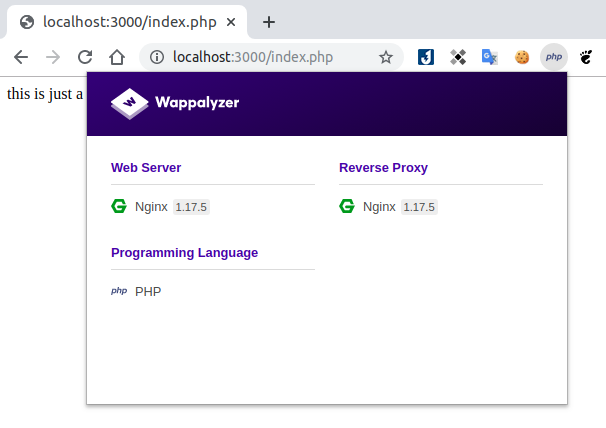Open the Web Server category link

pyautogui.click(x=146, y=167)
